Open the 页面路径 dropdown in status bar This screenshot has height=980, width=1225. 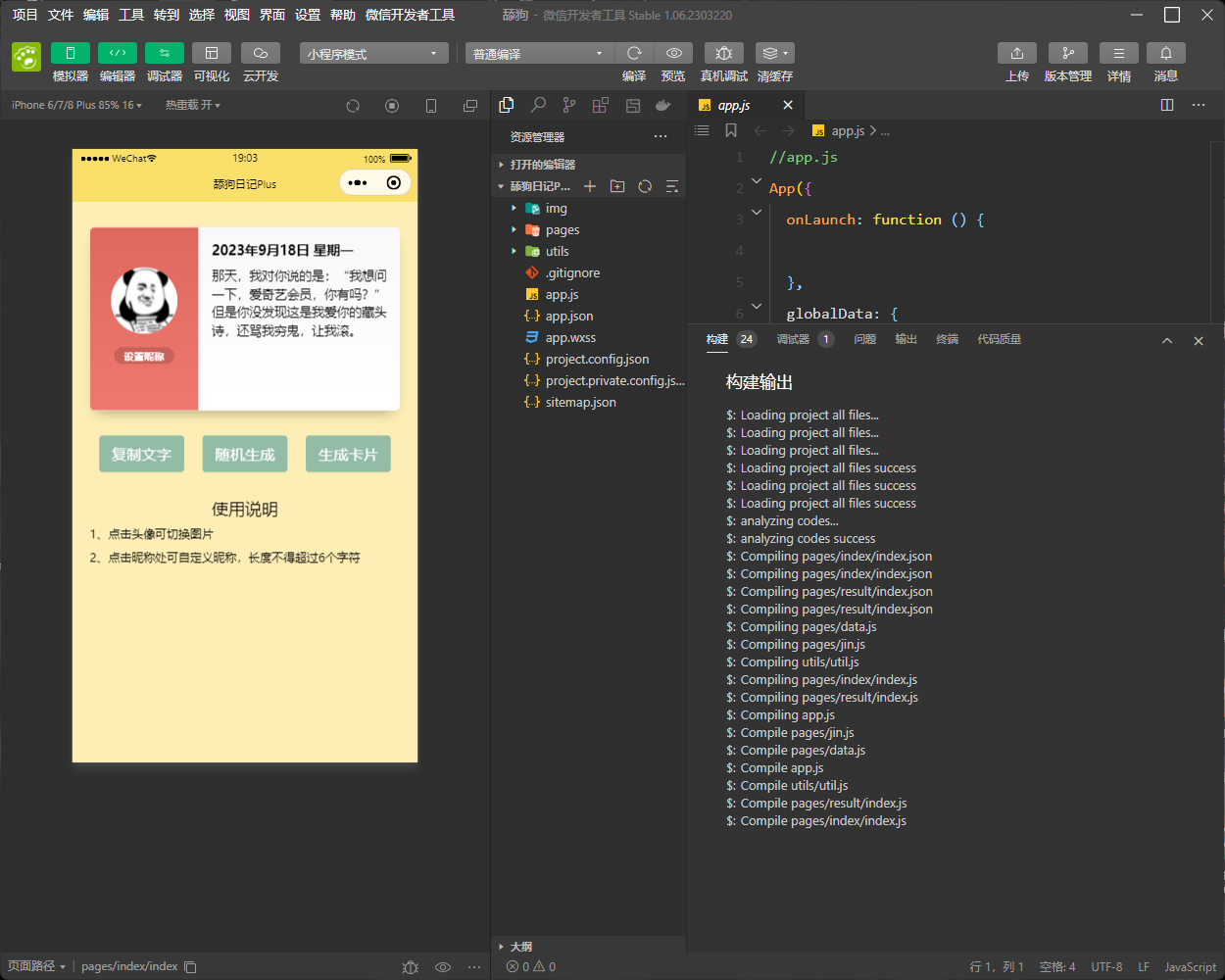pos(37,966)
